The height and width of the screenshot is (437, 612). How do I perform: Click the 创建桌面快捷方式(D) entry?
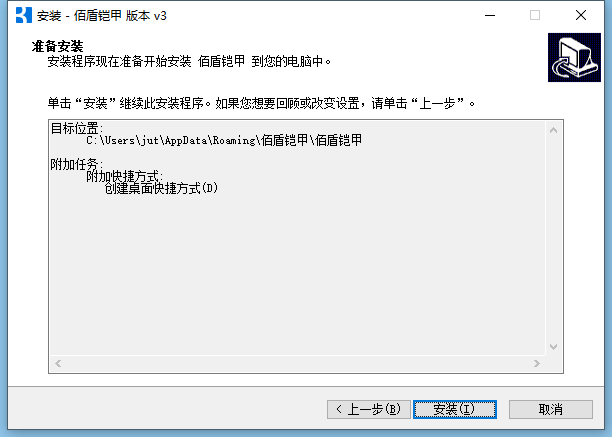[161, 188]
